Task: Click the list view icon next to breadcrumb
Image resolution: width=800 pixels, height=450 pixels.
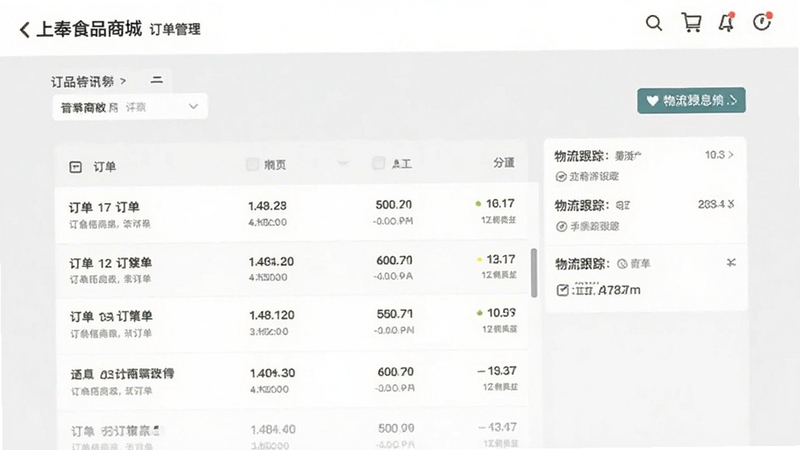Action: [x=157, y=80]
